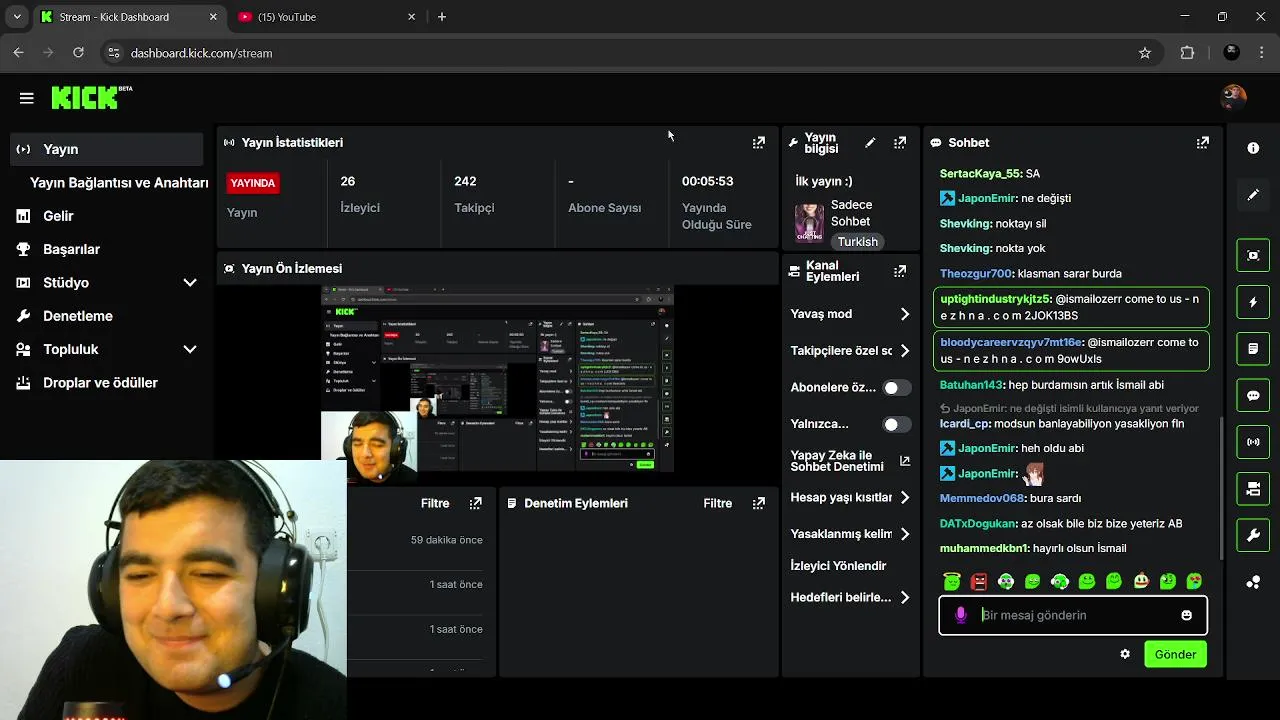Toggle the lightning bolt widget icon in right sidebar
This screenshot has height=720, width=1280.
tap(1253, 302)
